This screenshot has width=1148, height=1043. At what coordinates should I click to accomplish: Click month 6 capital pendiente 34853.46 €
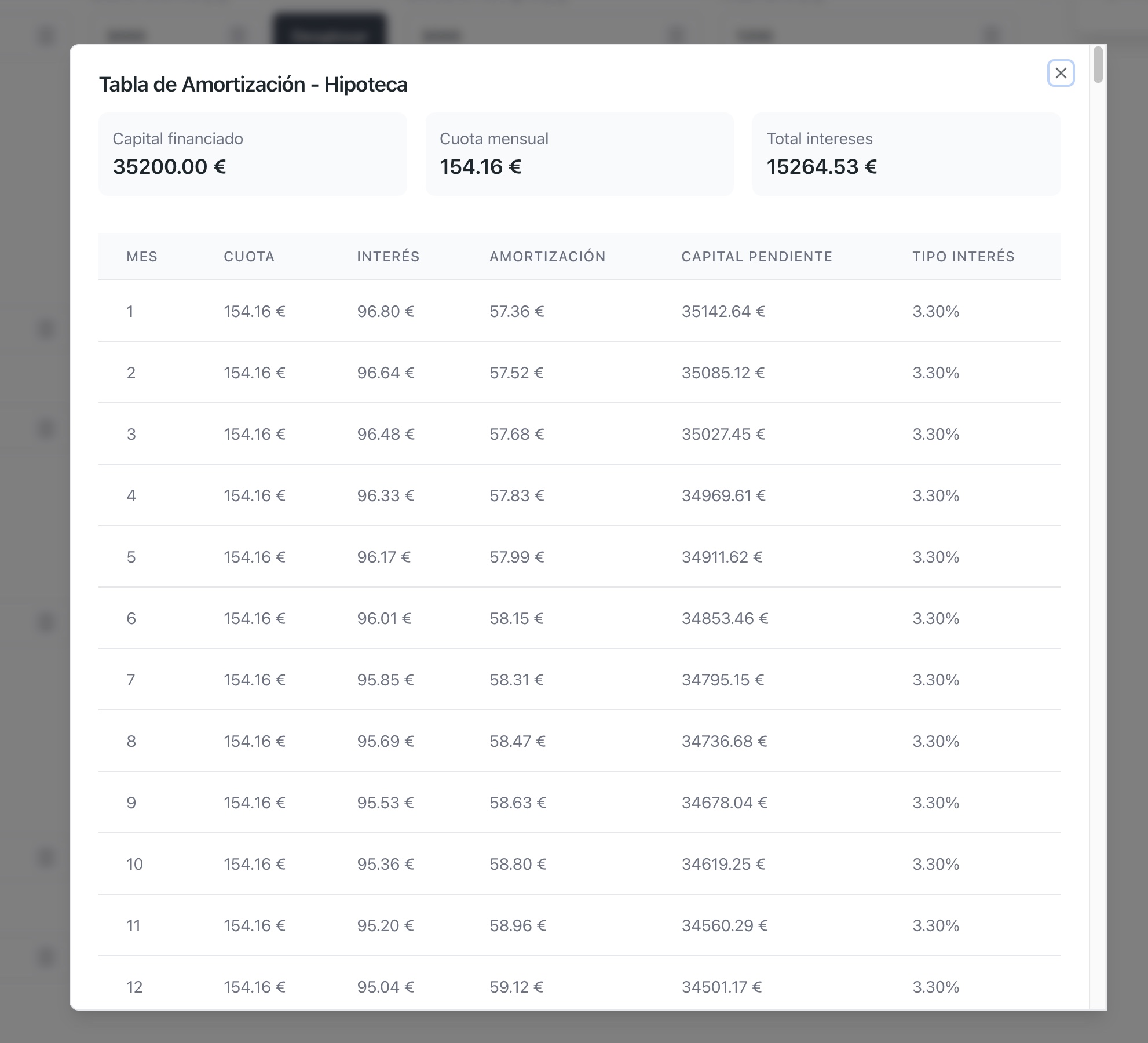725,619
